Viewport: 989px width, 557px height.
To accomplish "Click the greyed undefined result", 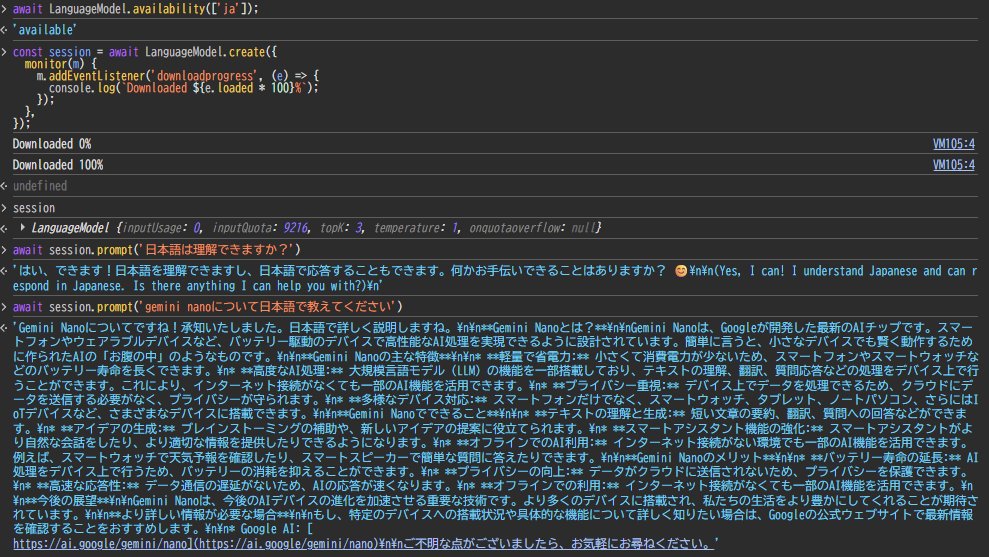I will (x=40, y=186).
